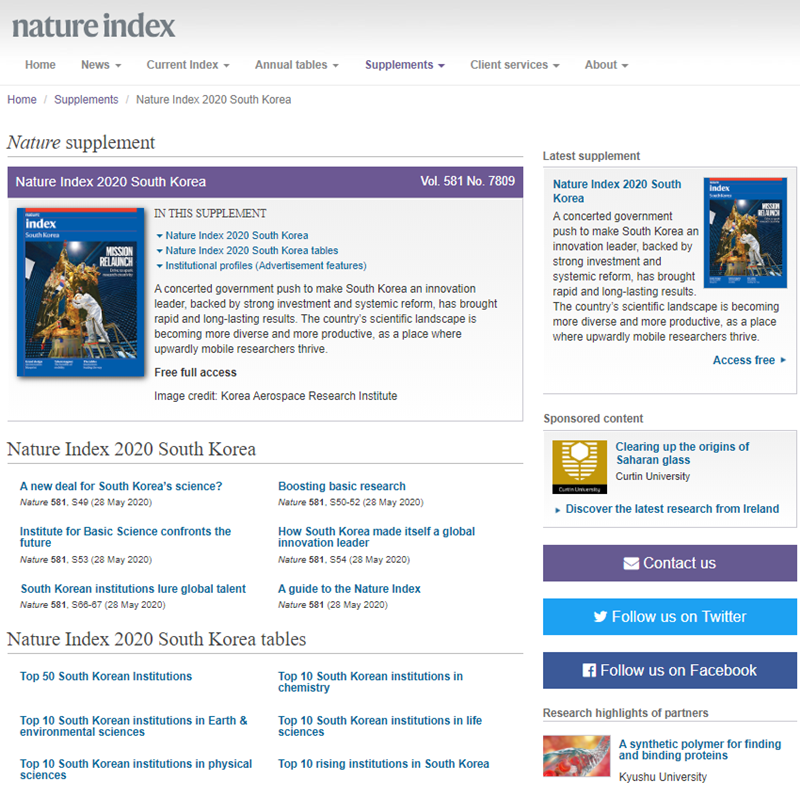
Task: Open 'Institute for Basic Science confronts the future'
Action: pyautogui.click(x=126, y=537)
